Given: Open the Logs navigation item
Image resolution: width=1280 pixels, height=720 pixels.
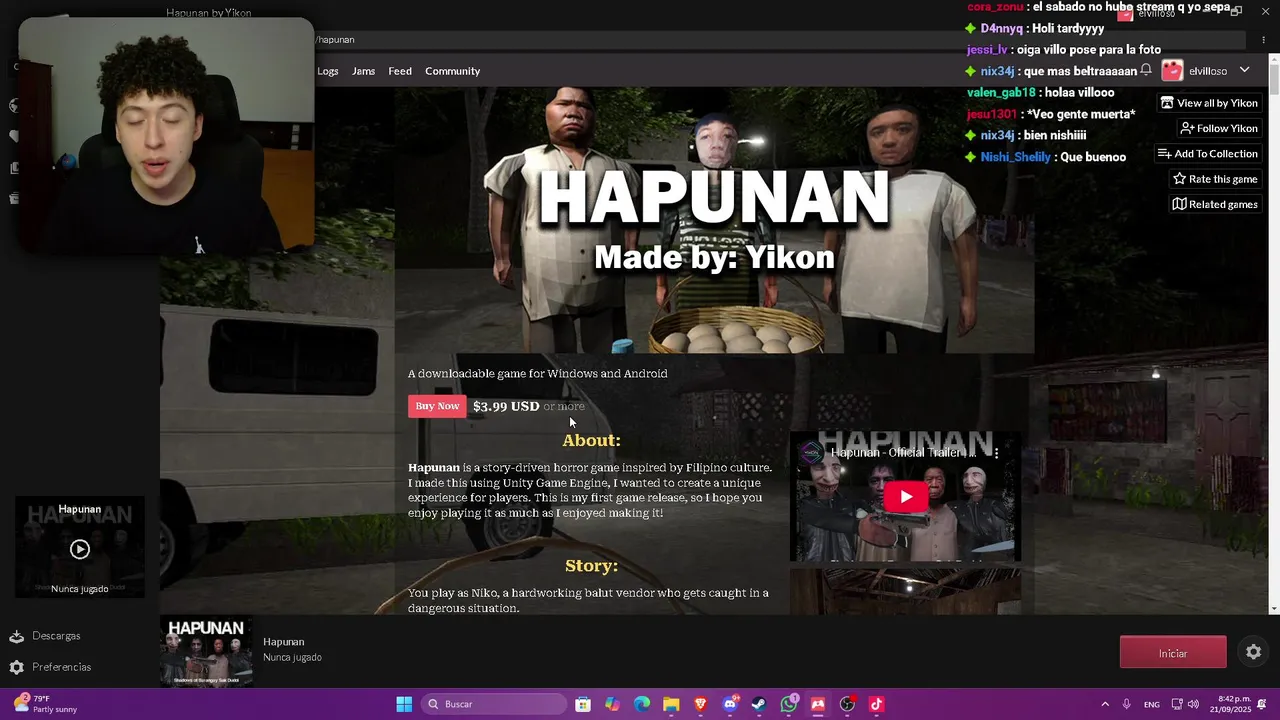Looking at the screenshot, I should point(328,71).
